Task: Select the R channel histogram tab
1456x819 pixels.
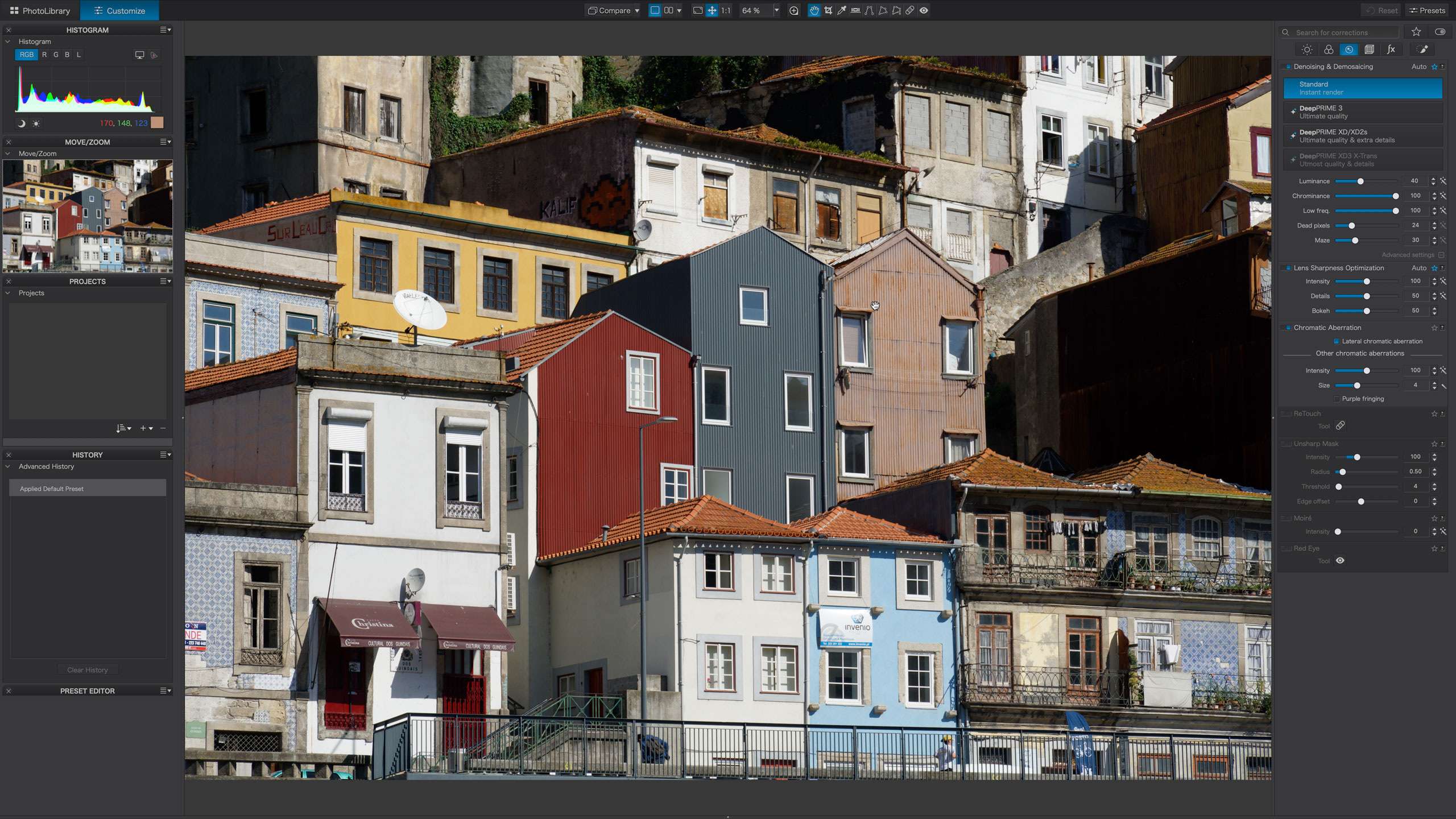Action: [44, 55]
